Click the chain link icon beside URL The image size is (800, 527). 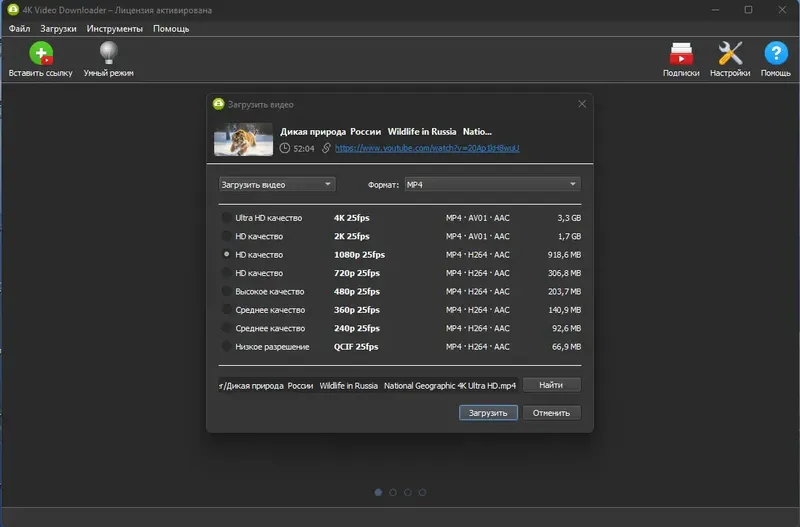pos(326,148)
